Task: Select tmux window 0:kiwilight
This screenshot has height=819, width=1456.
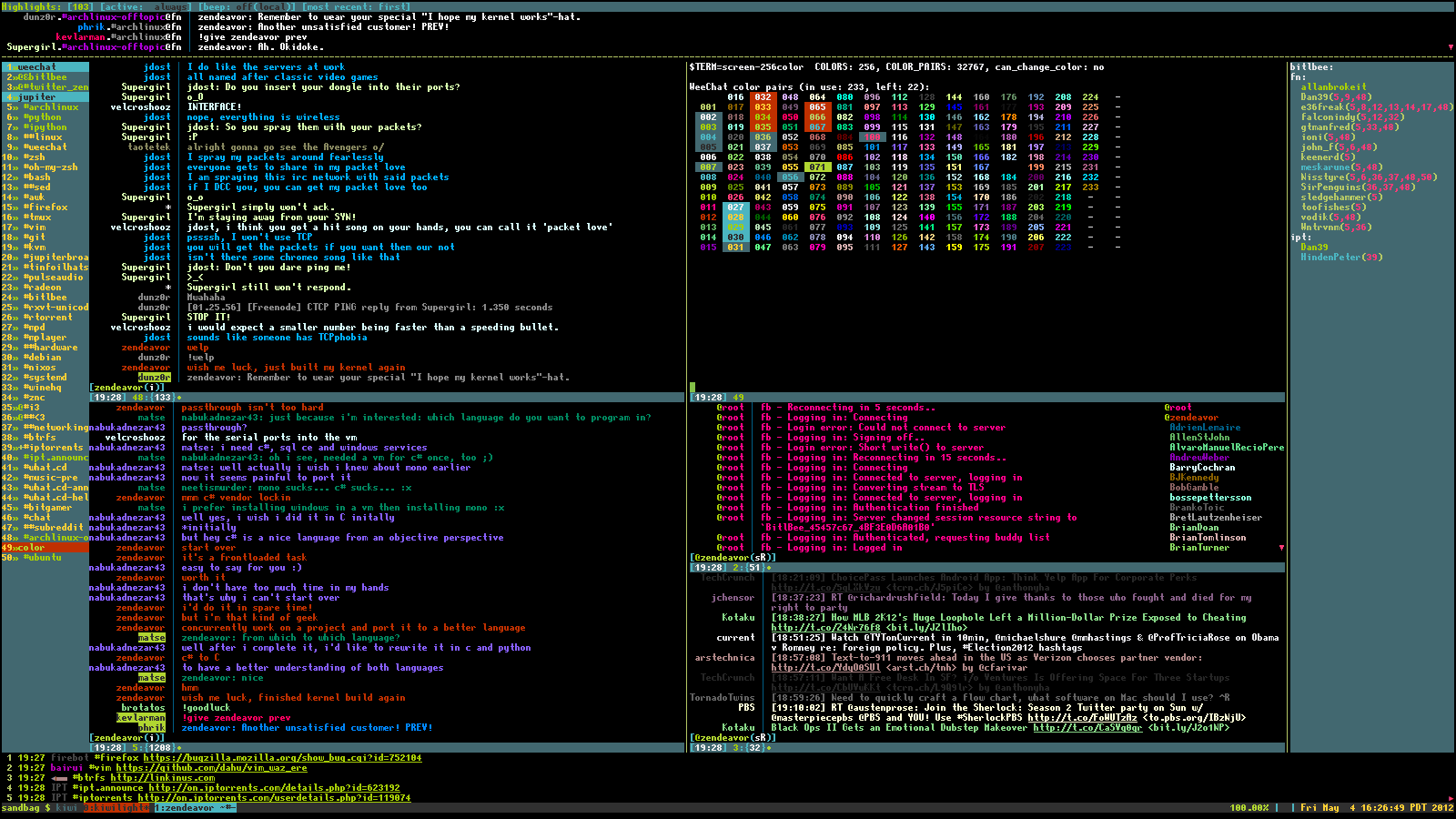Action: coord(116,808)
